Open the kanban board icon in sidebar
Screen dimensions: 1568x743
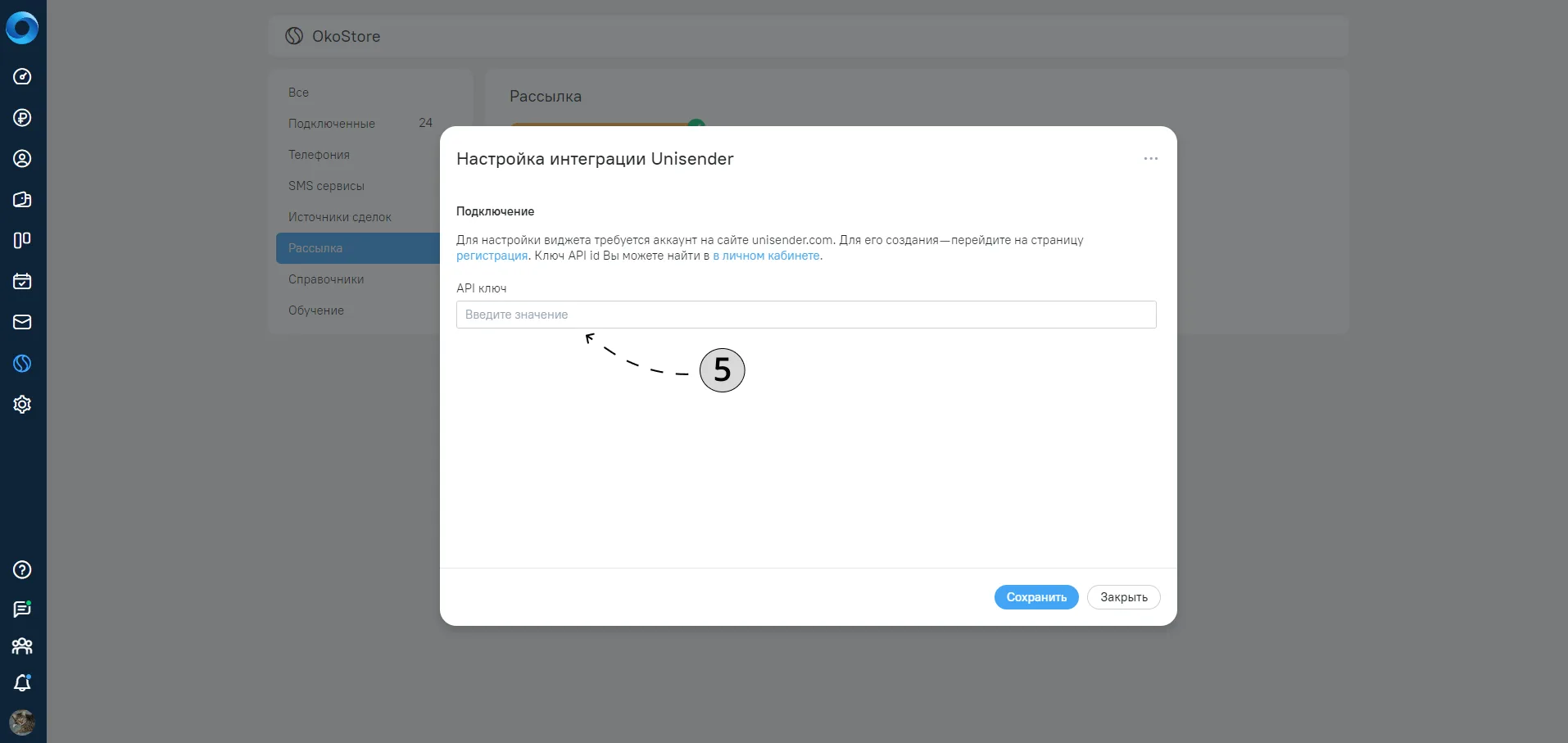(22, 240)
